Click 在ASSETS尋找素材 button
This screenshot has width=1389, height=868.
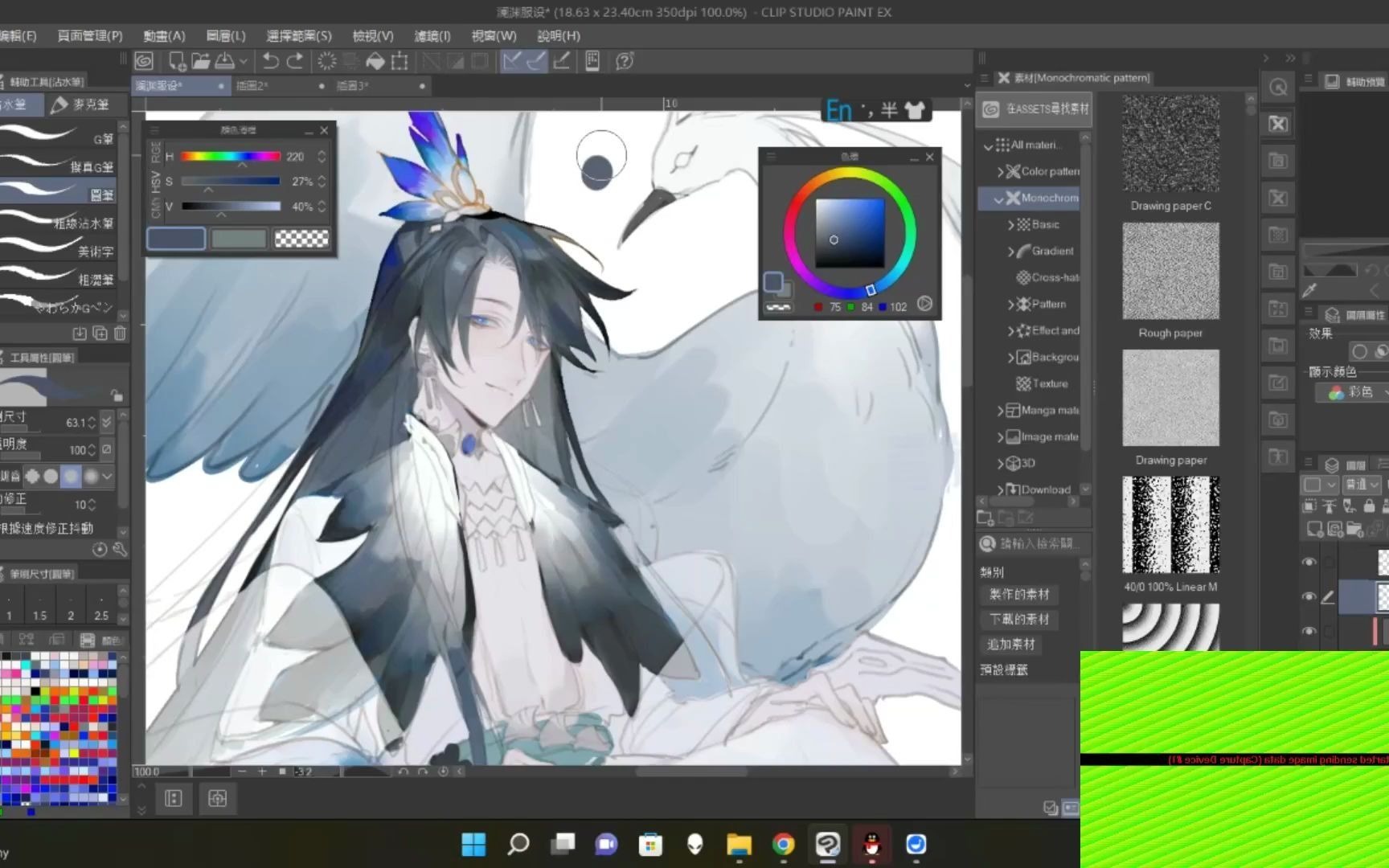click(x=1035, y=108)
